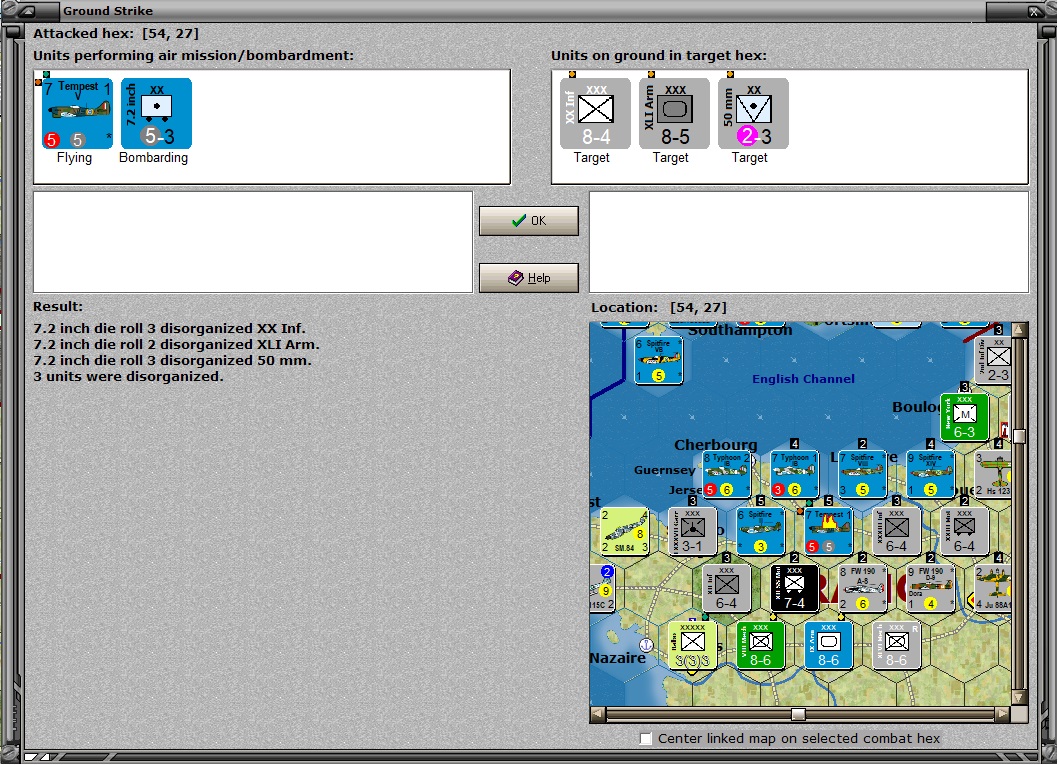
Task: Click the Cherbourg city label on map
Action: [715, 445]
